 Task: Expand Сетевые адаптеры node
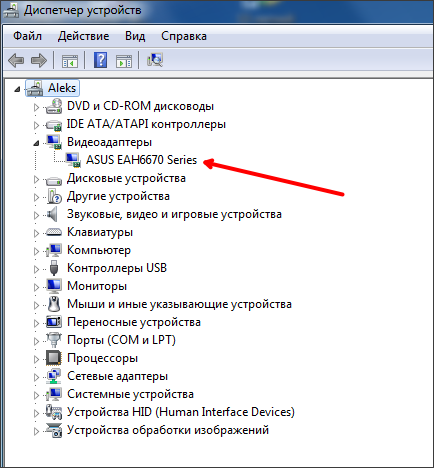(36, 377)
